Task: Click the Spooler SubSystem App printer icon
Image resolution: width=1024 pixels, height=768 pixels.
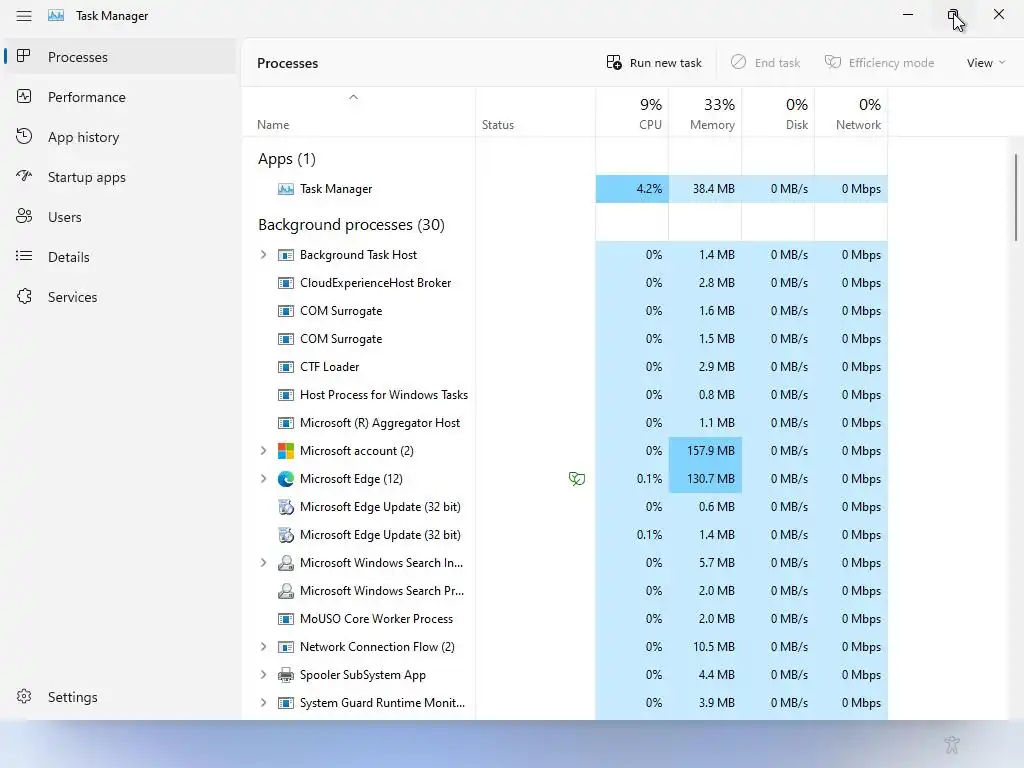Action: click(286, 675)
